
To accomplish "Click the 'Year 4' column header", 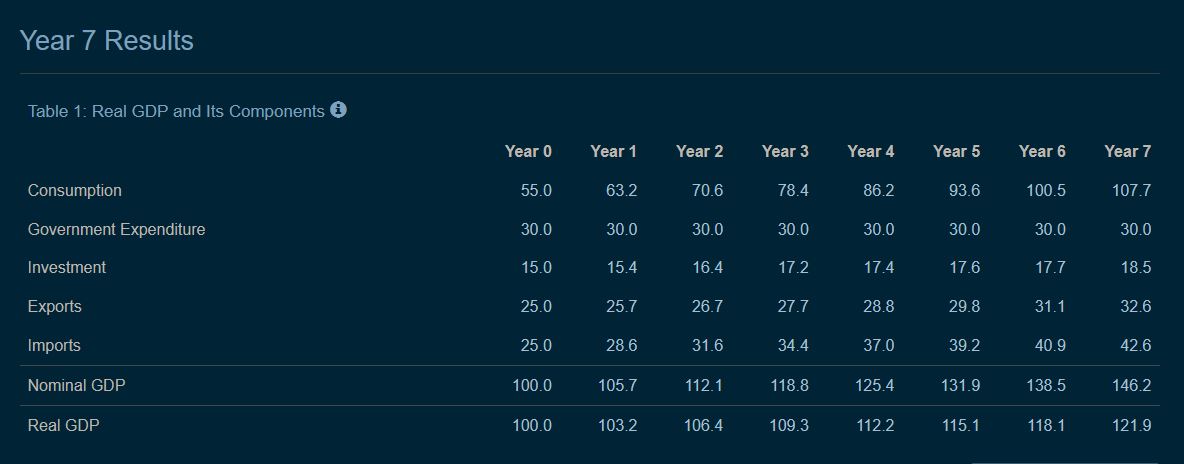I will [x=871, y=151].
